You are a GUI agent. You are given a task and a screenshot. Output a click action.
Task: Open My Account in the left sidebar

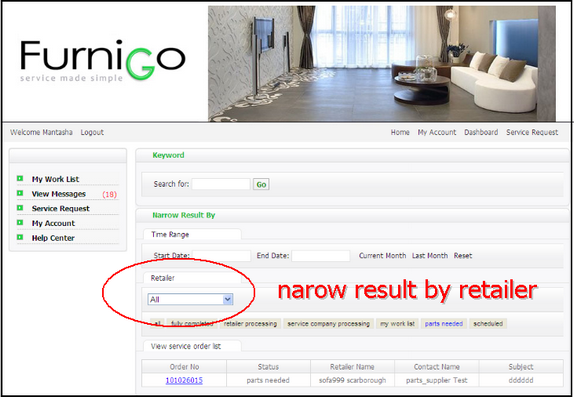click(x=53, y=223)
